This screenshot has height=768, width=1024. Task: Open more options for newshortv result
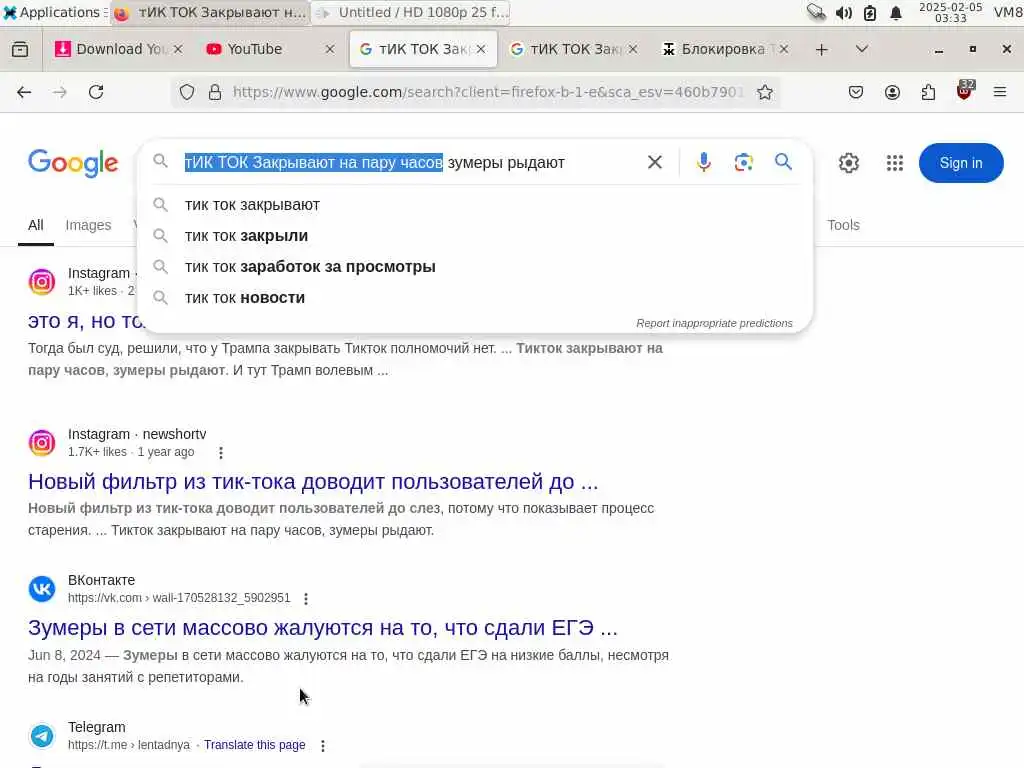pos(221,453)
